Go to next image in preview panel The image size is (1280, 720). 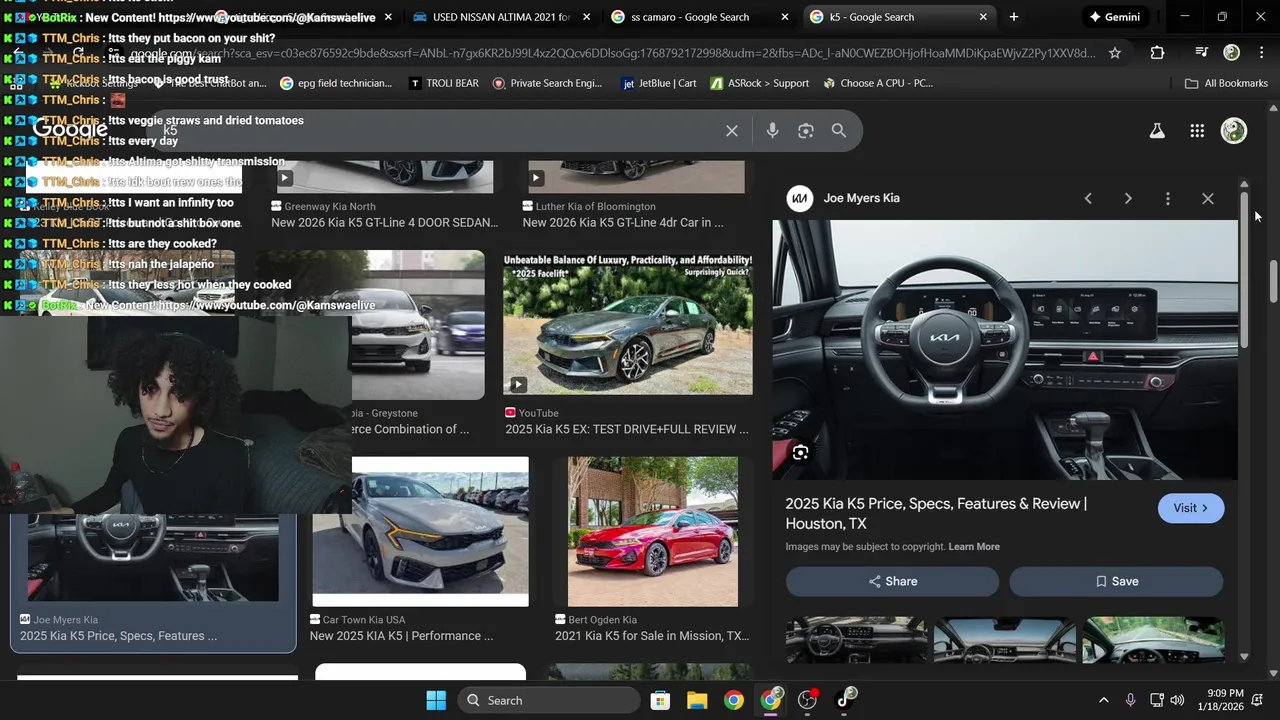pyautogui.click(x=1128, y=199)
